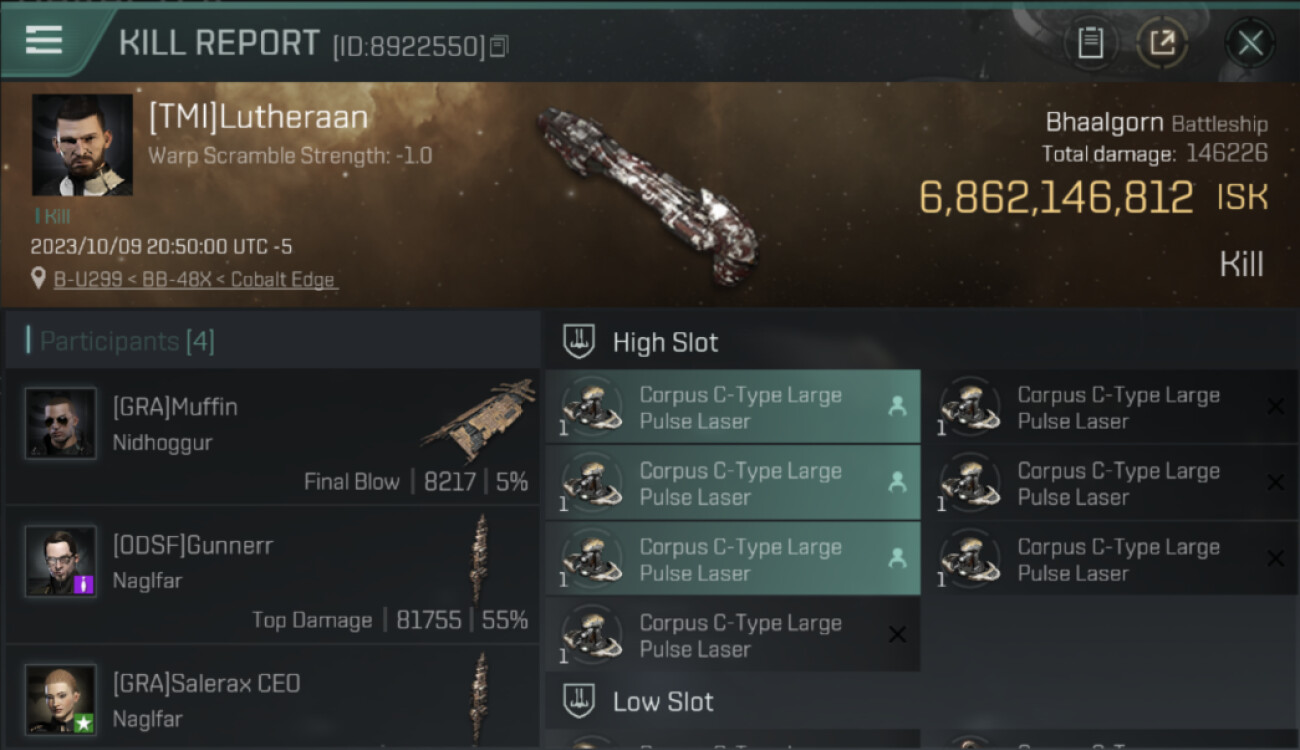Open the hamburger menu

(44, 40)
